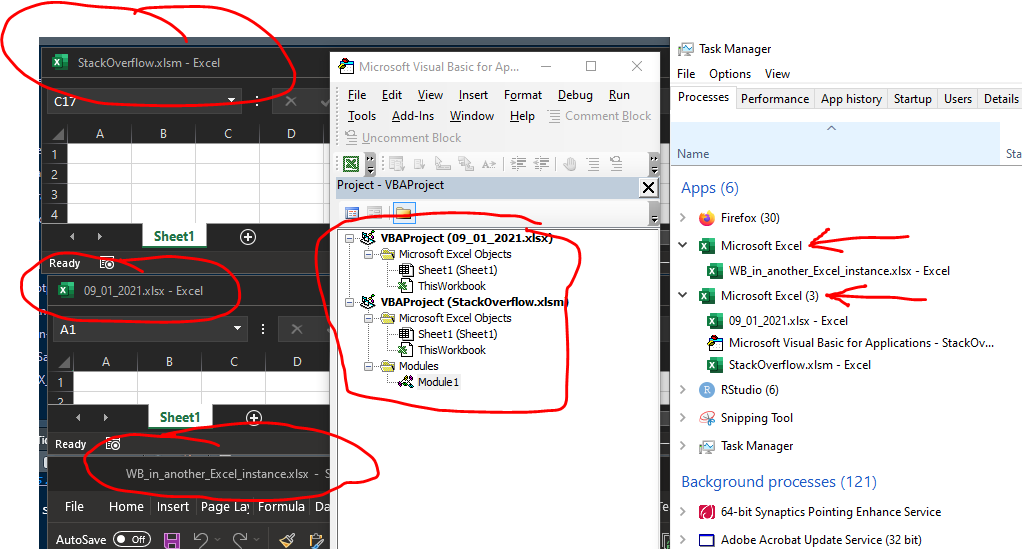Image resolution: width=1022 pixels, height=549 pixels.
Task: Expand RStudio (6) process group
Action: (x=683, y=389)
